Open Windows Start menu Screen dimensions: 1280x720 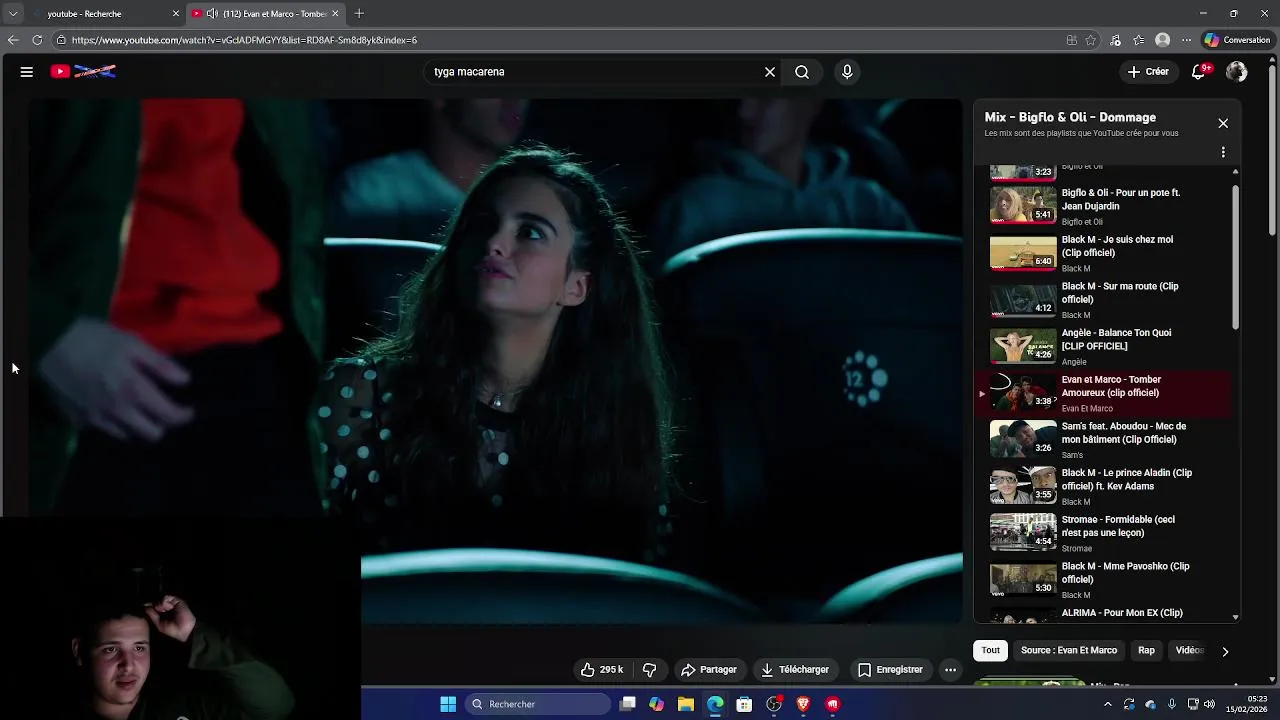click(448, 704)
